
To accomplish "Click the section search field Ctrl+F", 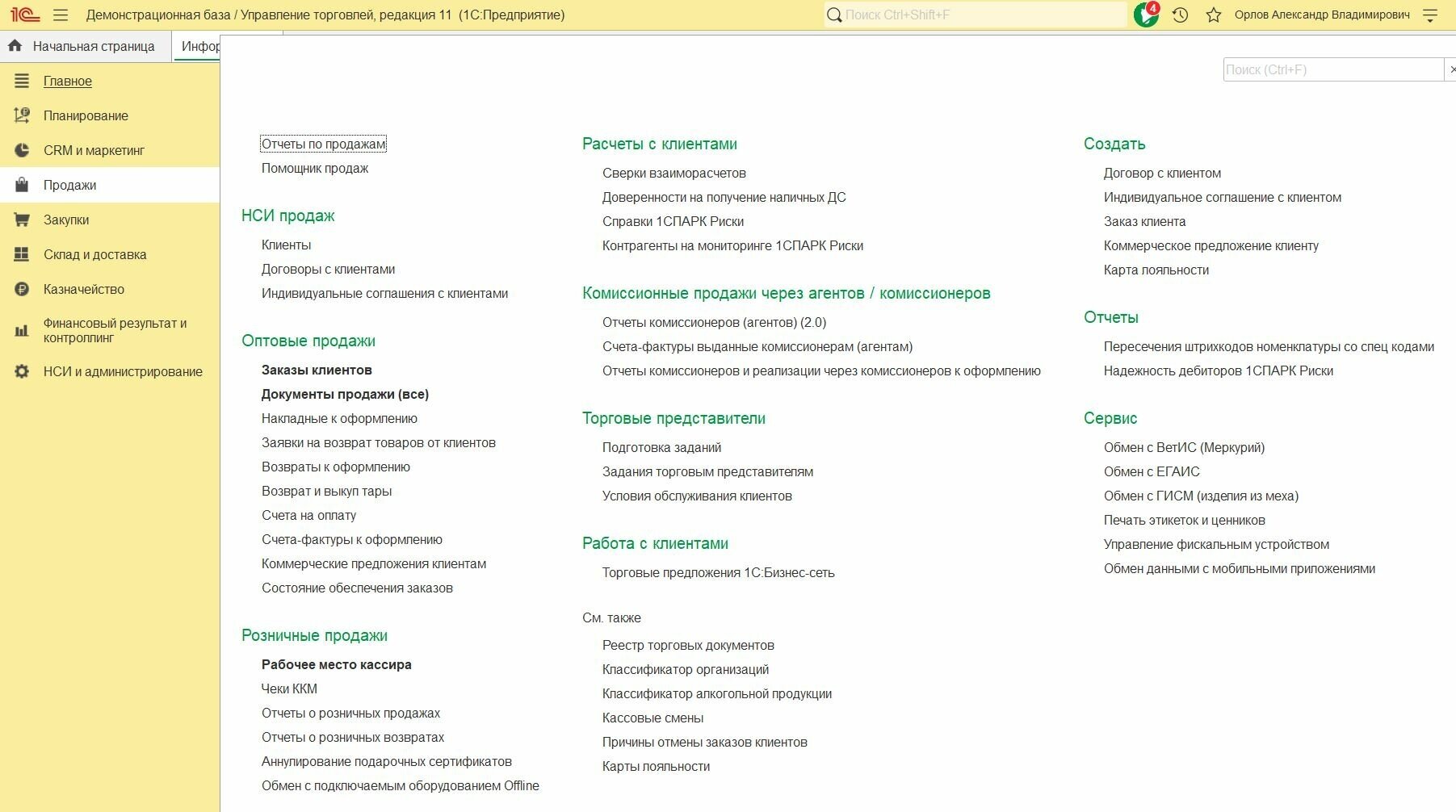I will tap(1333, 69).
